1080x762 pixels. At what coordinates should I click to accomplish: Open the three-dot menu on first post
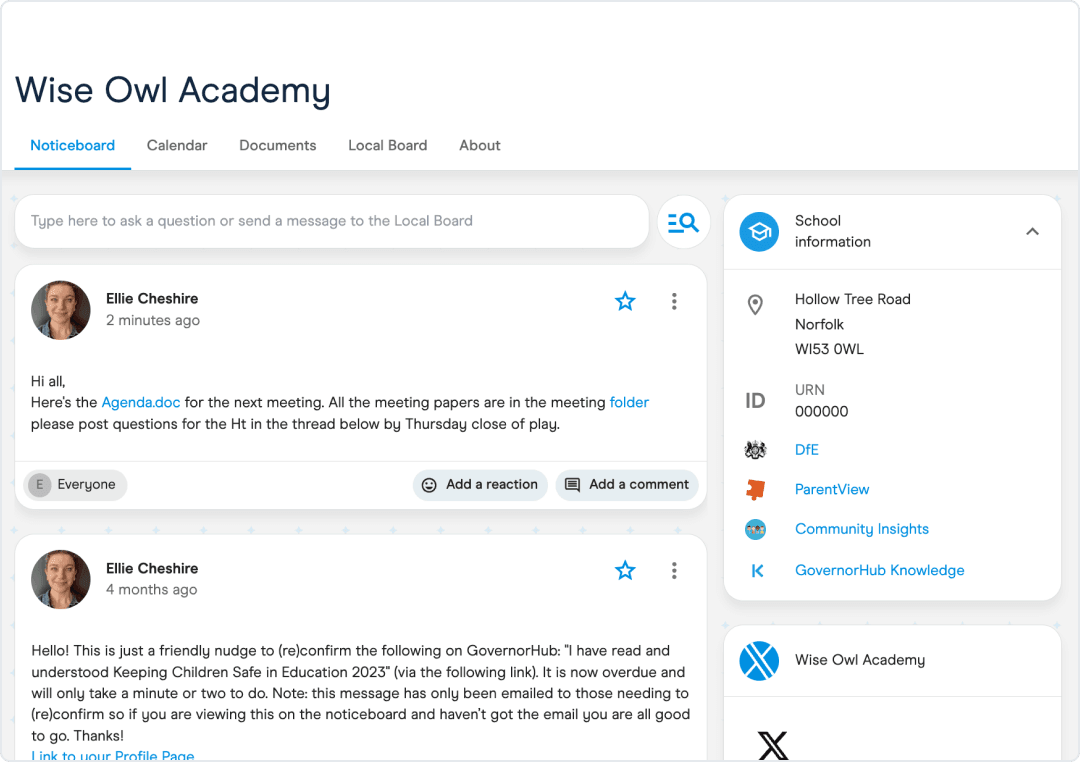(674, 301)
